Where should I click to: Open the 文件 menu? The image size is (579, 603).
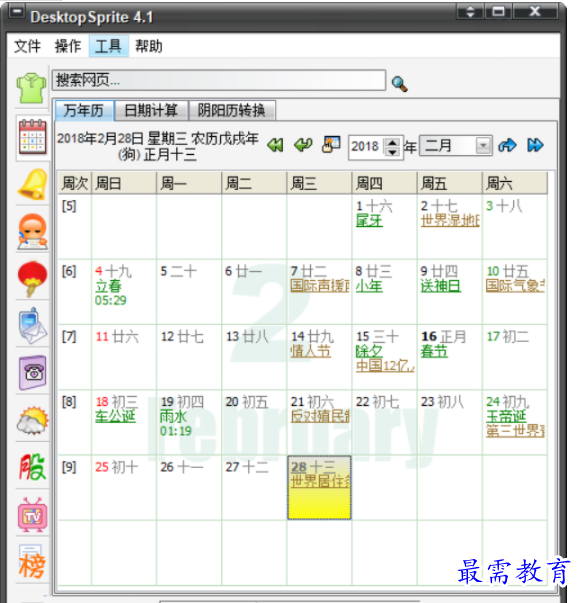tap(27, 46)
